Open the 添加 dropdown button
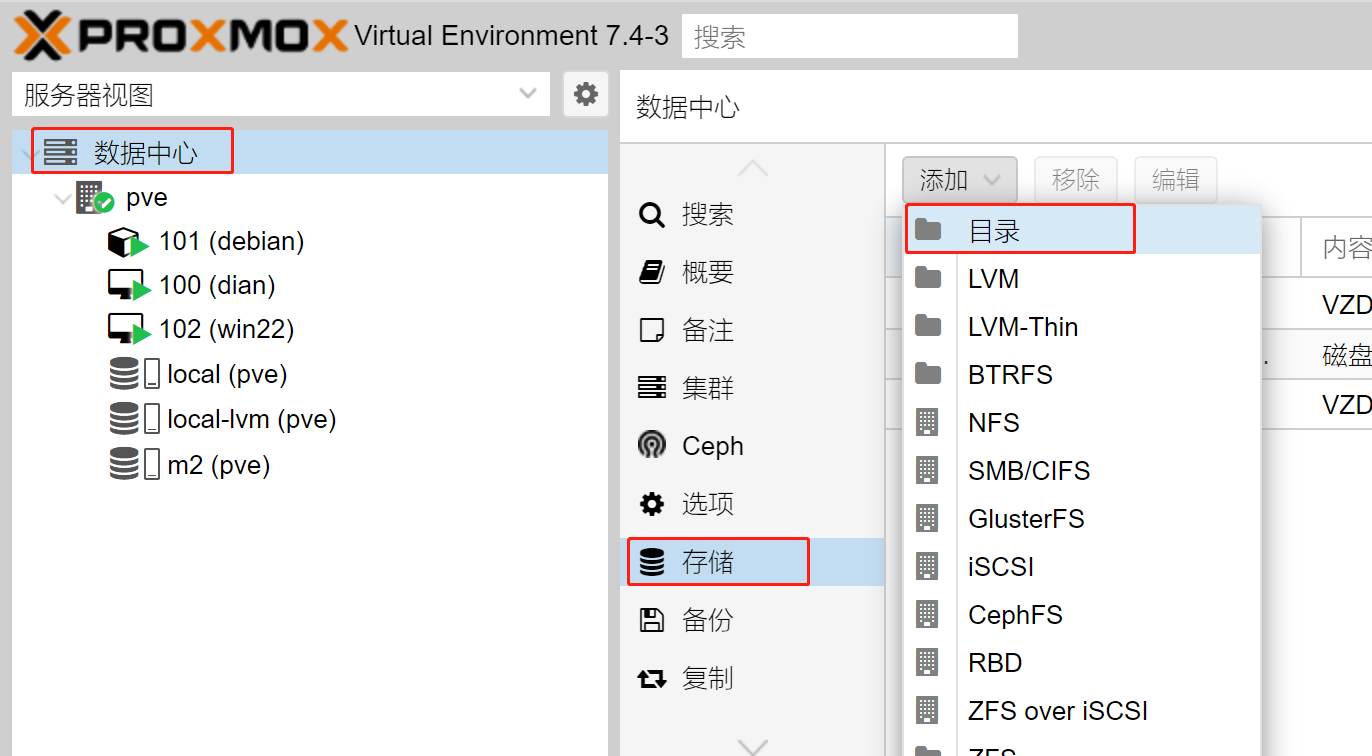The width and height of the screenshot is (1372, 756). pos(959,180)
